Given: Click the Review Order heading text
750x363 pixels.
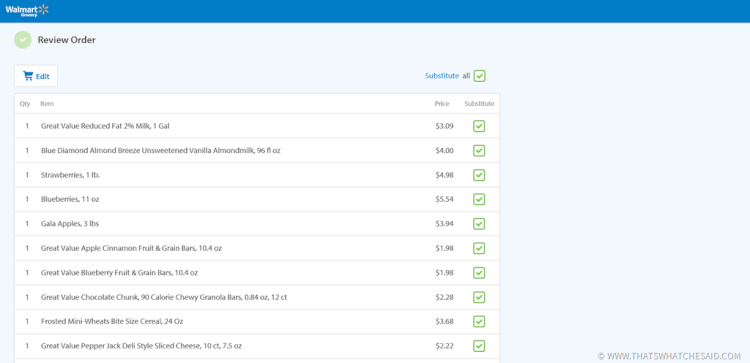Looking at the screenshot, I should point(66,40).
